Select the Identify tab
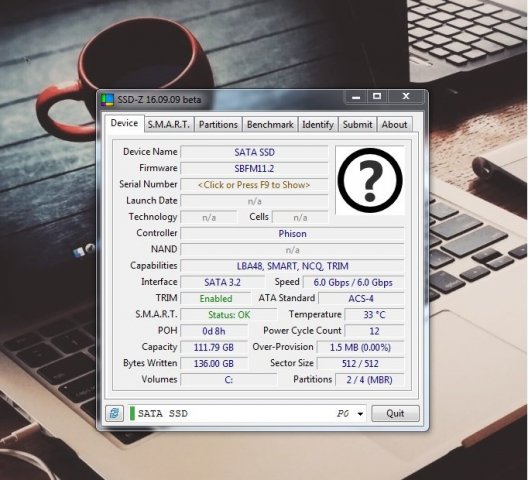Viewport: 528px width, 480px height. pos(318,125)
